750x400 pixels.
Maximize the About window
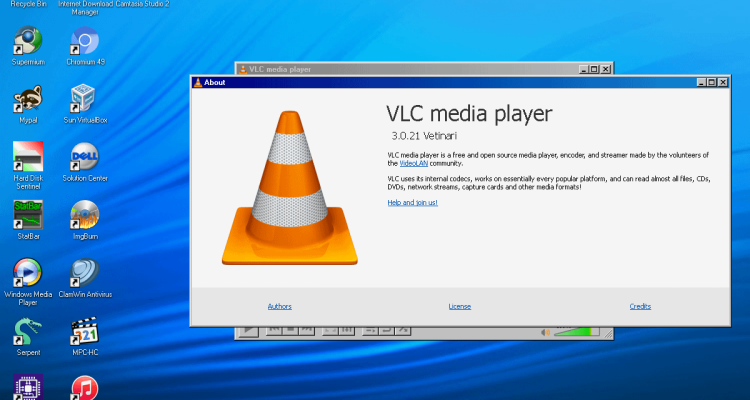(712, 82)
